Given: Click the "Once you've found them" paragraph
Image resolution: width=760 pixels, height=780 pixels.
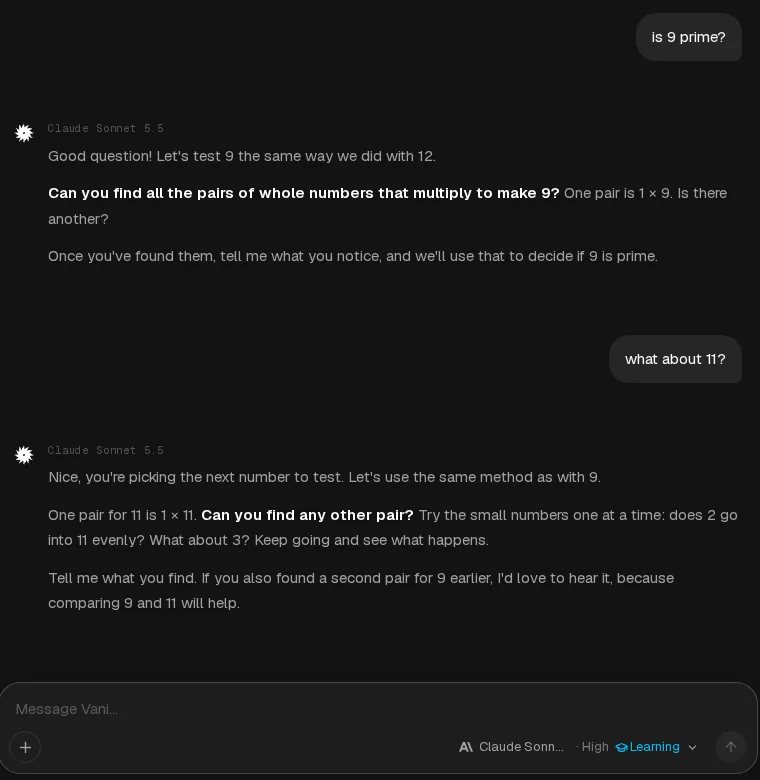Looking at the screenshot, I should (x=353, y=256).
